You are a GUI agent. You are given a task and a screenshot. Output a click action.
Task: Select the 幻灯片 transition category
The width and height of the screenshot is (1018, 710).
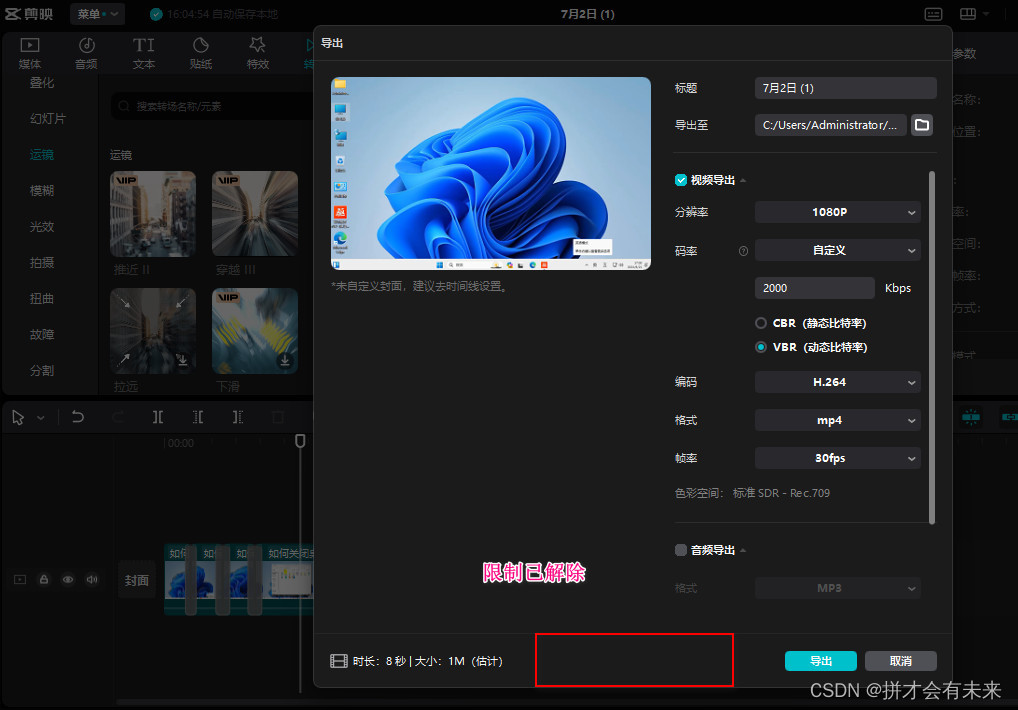47,119
